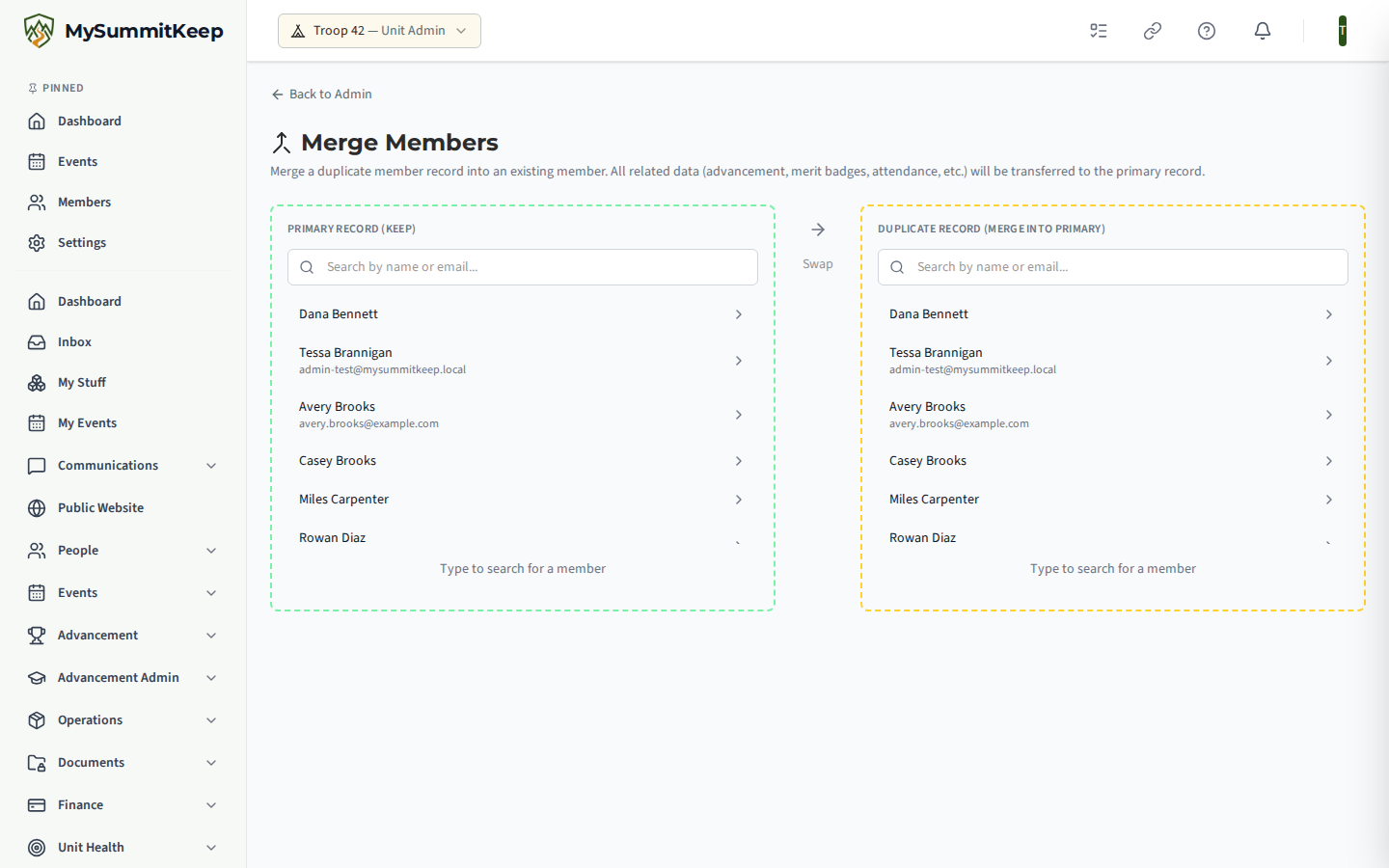
Task: Open pinned Members menu item
Action: [x=123, y=203]
